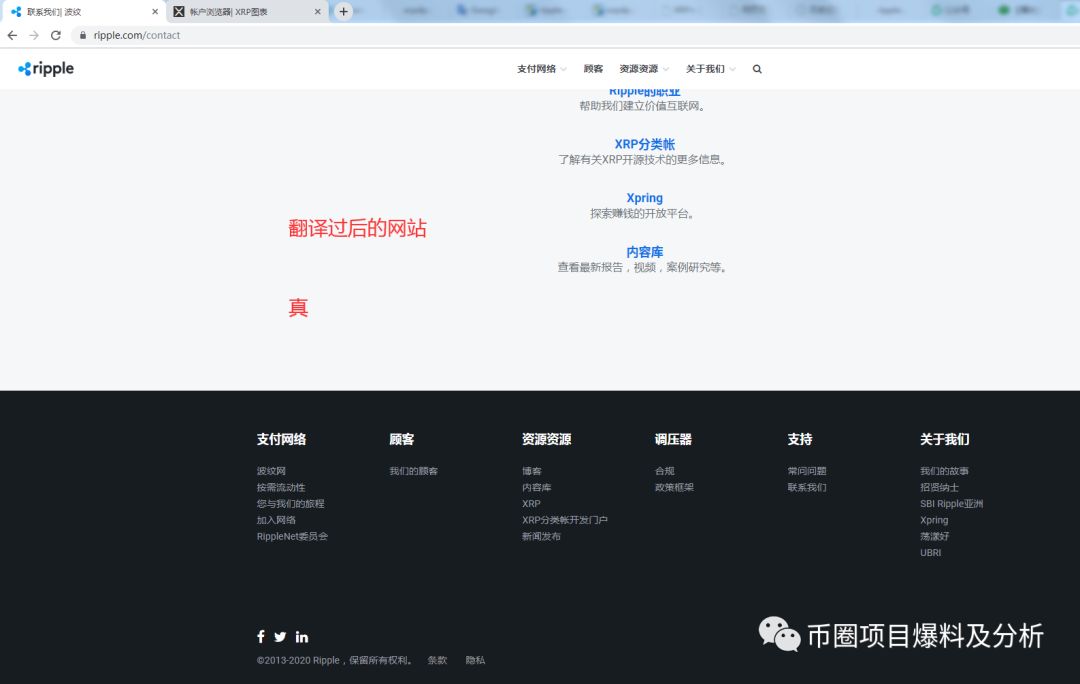Open a new browser tab with plus button
1080x684 pixels.
coord(343,12)
